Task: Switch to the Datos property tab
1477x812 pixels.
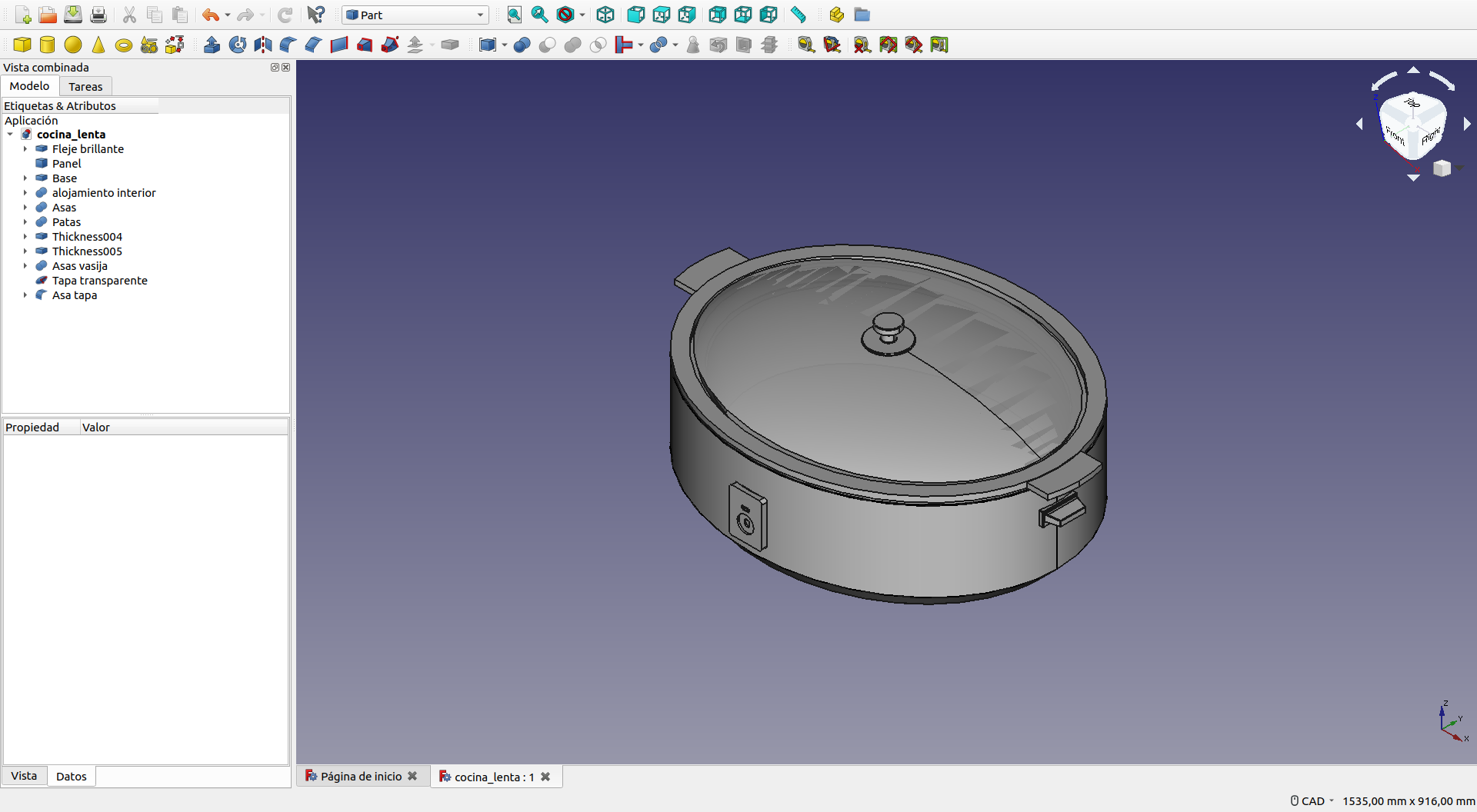Action: (x=71, y=777)
